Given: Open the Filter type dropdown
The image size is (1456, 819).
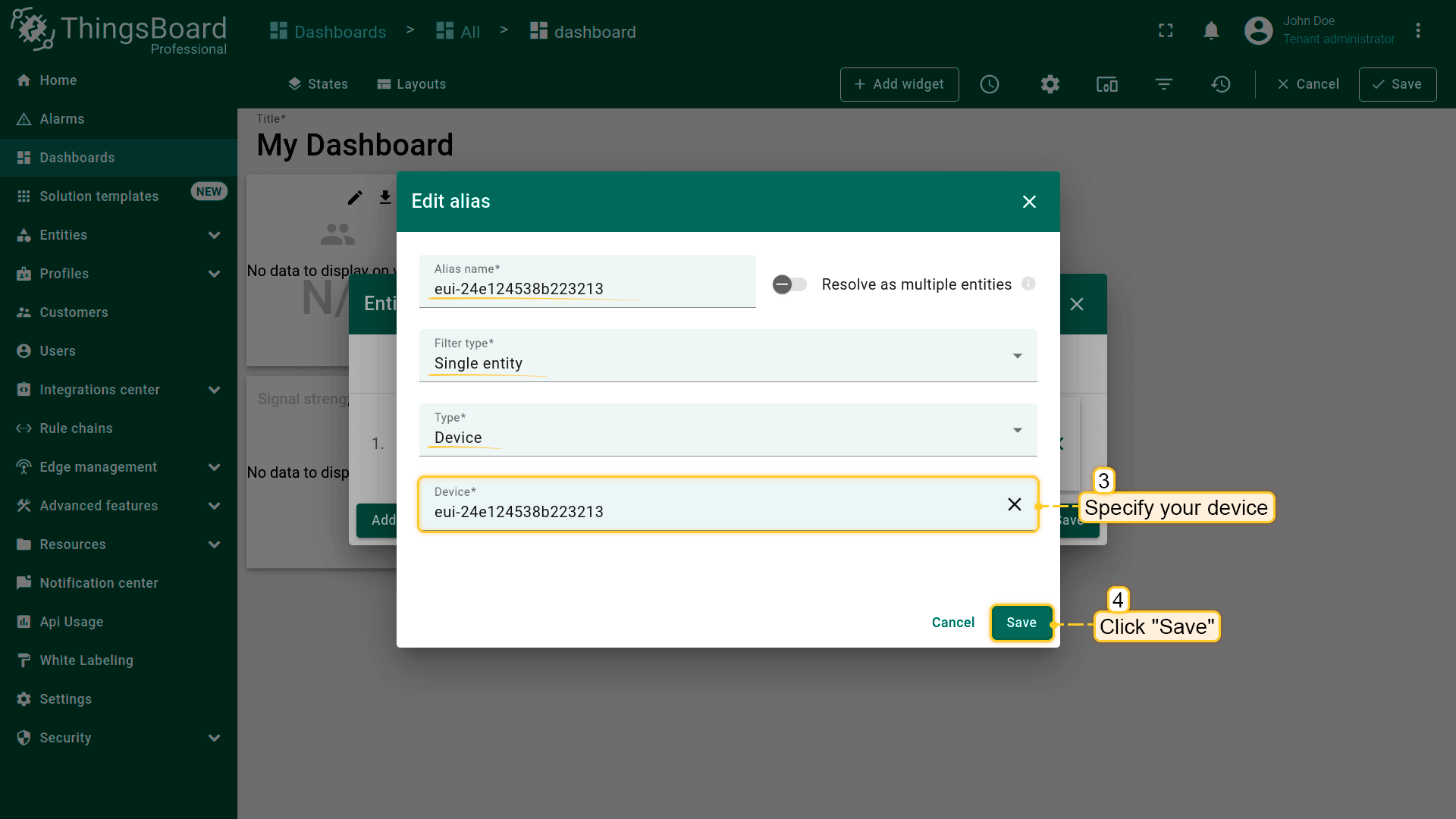Looking at the screenshot, I should pyautogui.click(x=727, y=356).
